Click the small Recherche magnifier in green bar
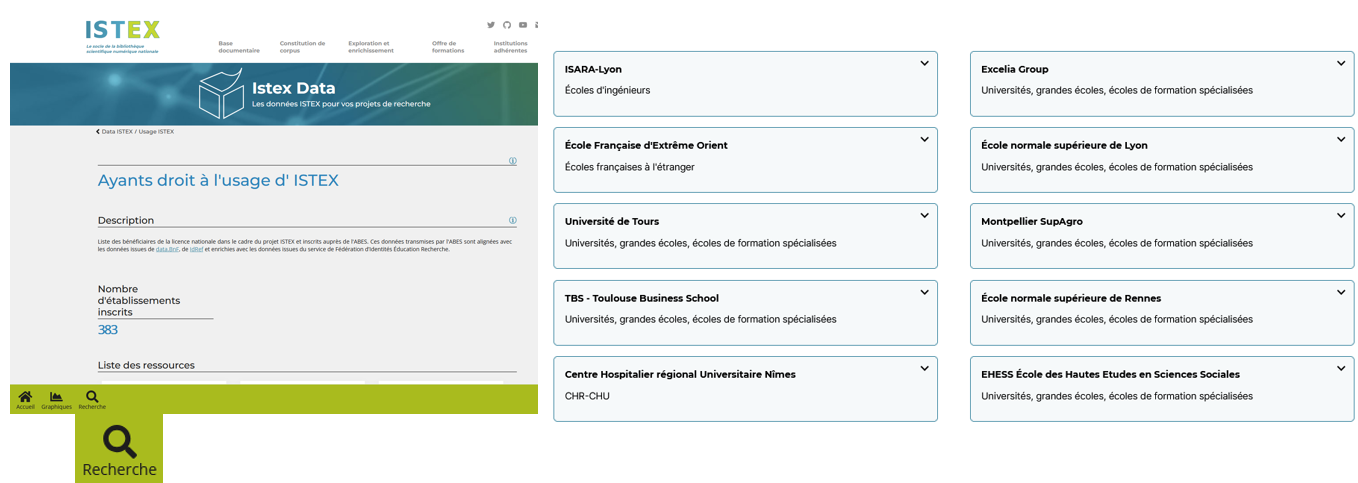1358x483 pixels. click(92, 399)
